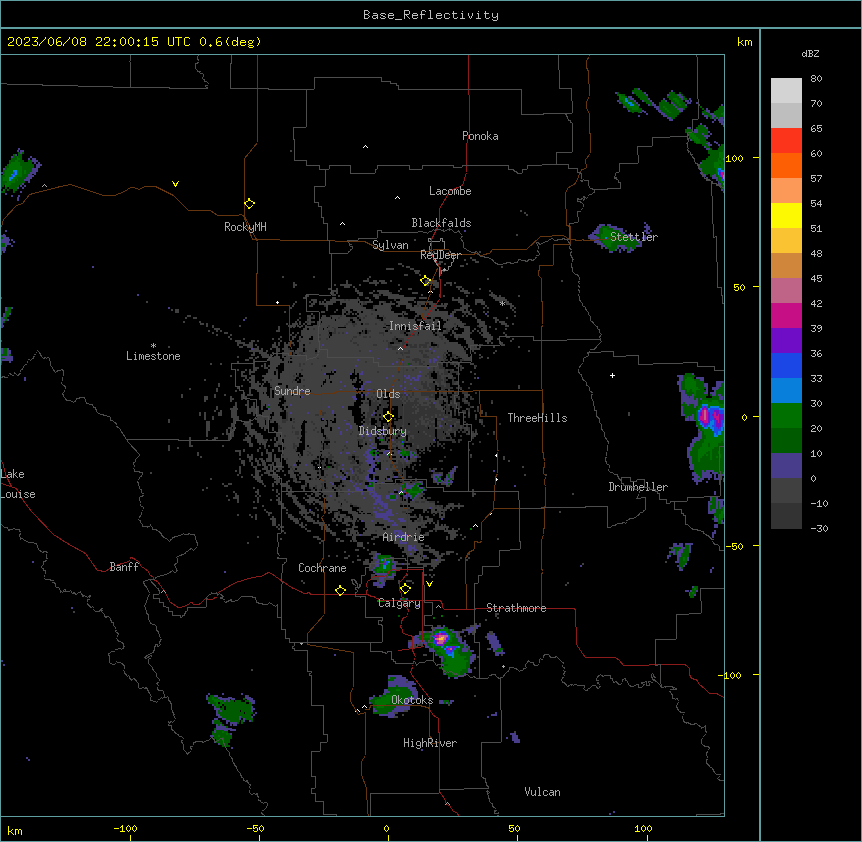Click the red 65 dBZ legend swatch
This screenshot has height=842, width=862.
[786, 141]
